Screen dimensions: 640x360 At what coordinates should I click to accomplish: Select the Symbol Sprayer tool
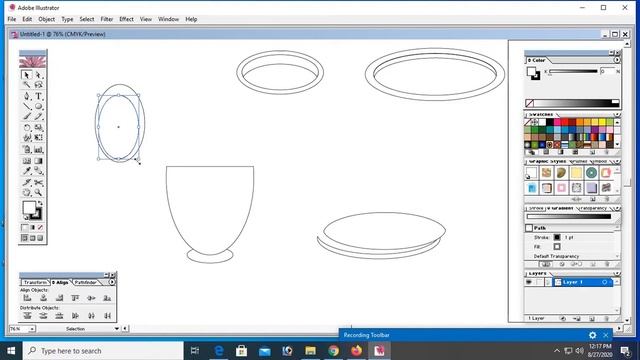pos(27,149)
